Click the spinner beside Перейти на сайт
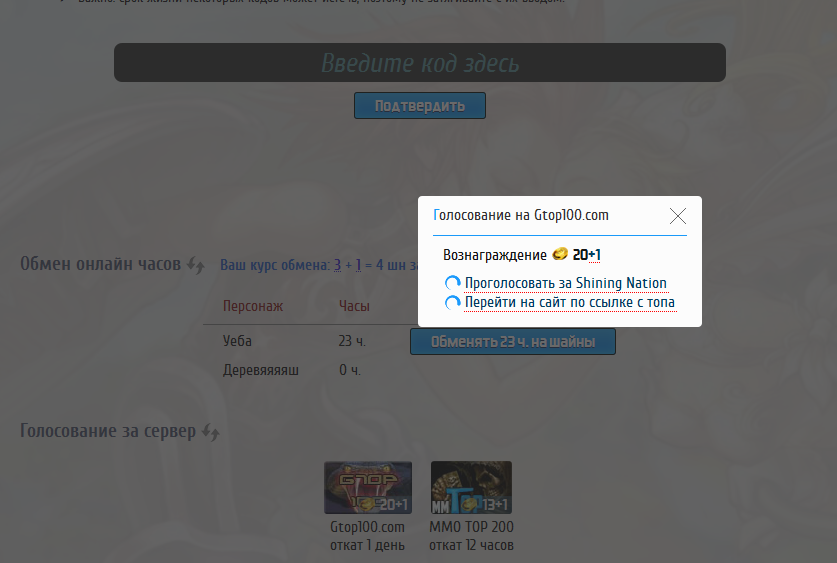 coord(453,302)
